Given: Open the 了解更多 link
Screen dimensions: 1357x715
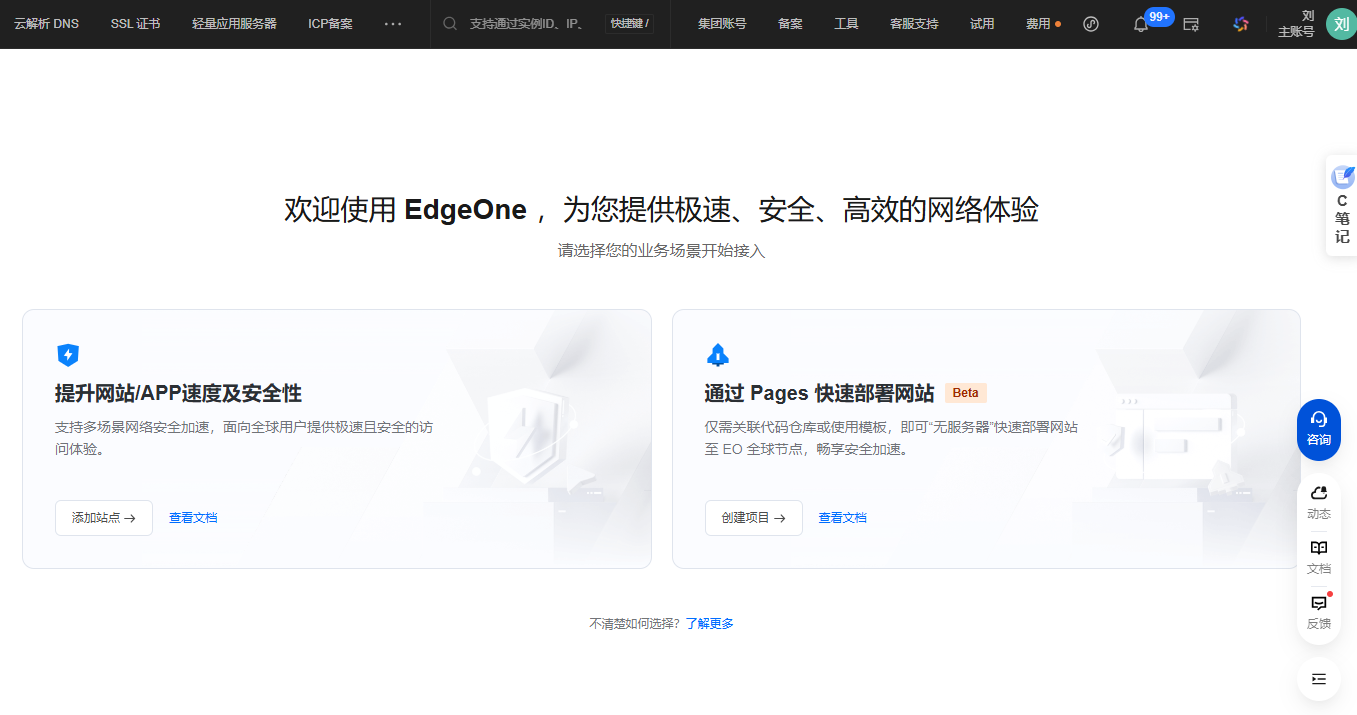Looking at the screenshot, I should 710,623.
